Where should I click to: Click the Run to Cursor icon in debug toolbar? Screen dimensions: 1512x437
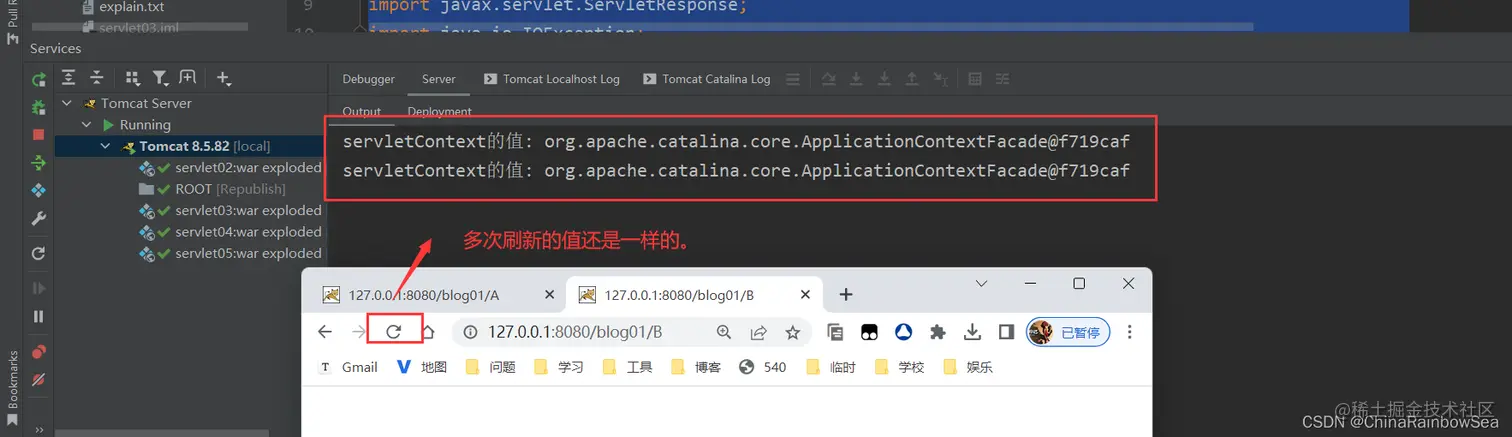[940, 79]
